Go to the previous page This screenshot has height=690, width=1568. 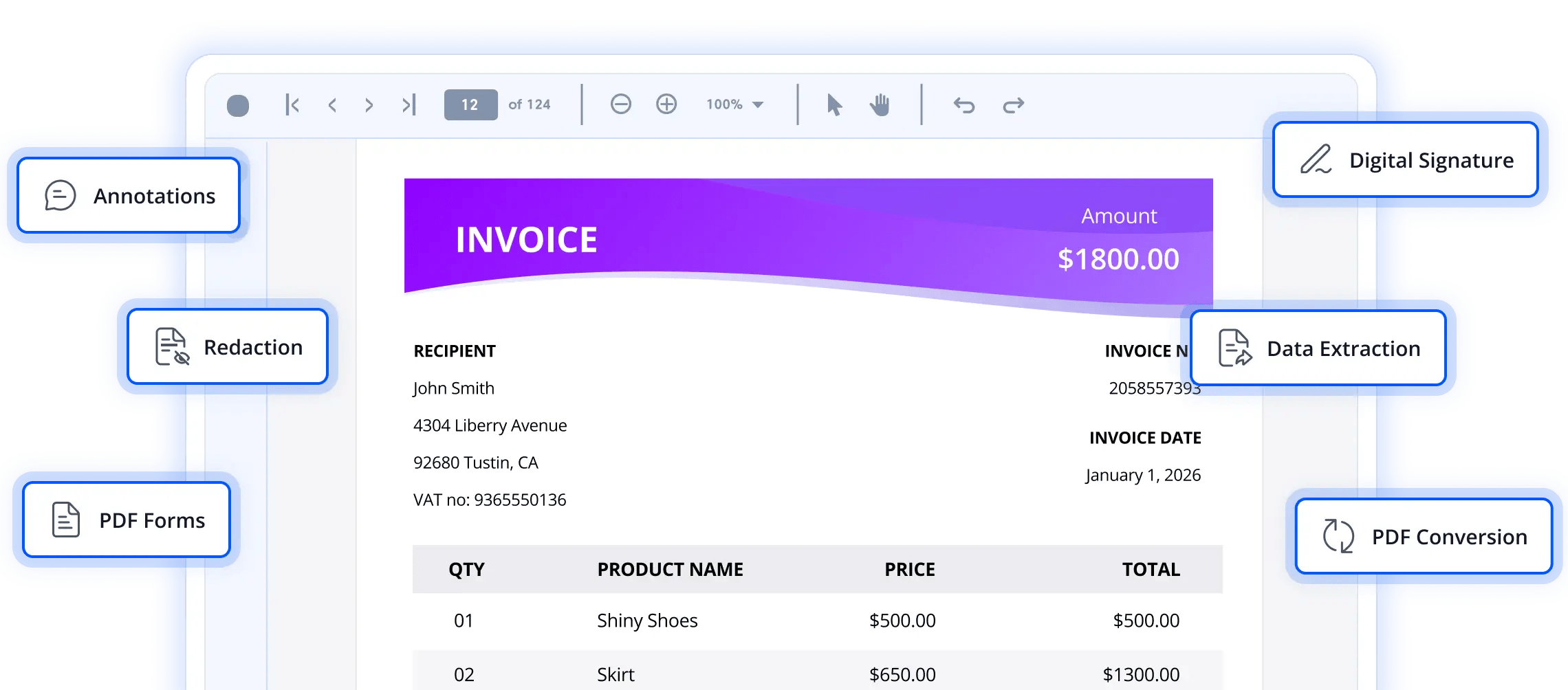[333, 105]
